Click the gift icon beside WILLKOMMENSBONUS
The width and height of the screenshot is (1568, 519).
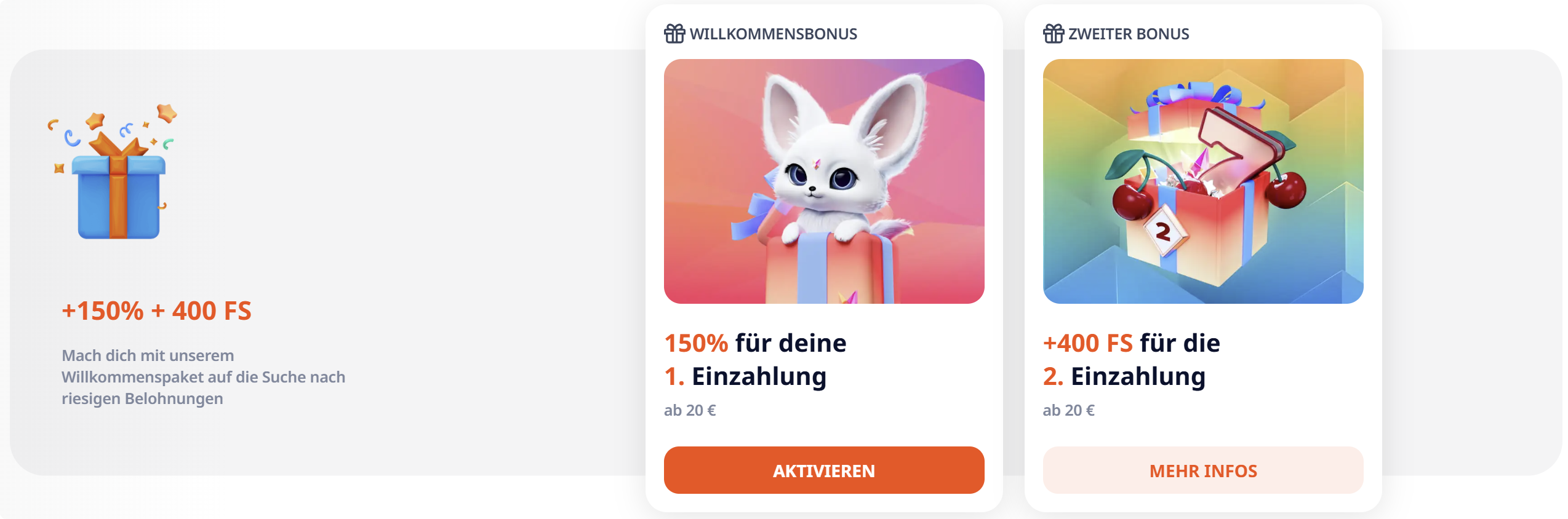point(674,33)
